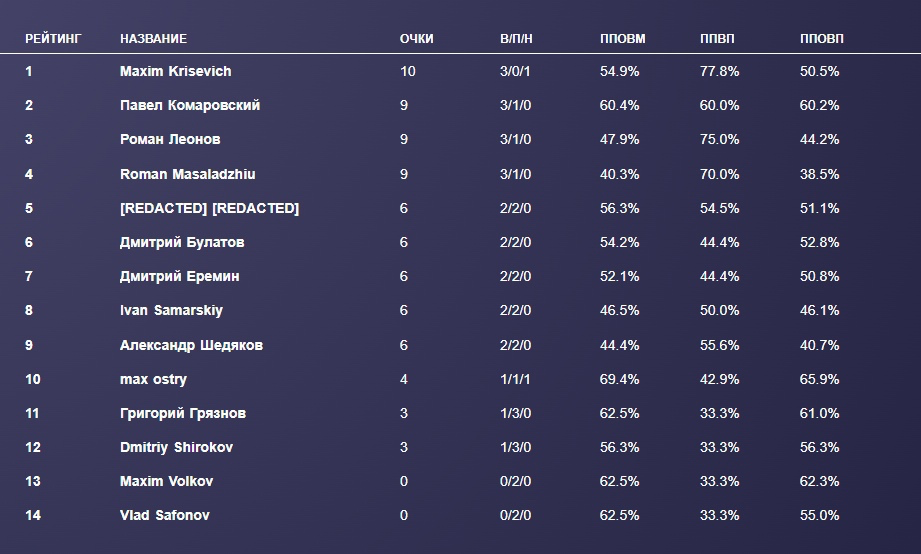Open Роман Леонов in the standings
This screenshot has width=921, height=554.
pos(170,140)
